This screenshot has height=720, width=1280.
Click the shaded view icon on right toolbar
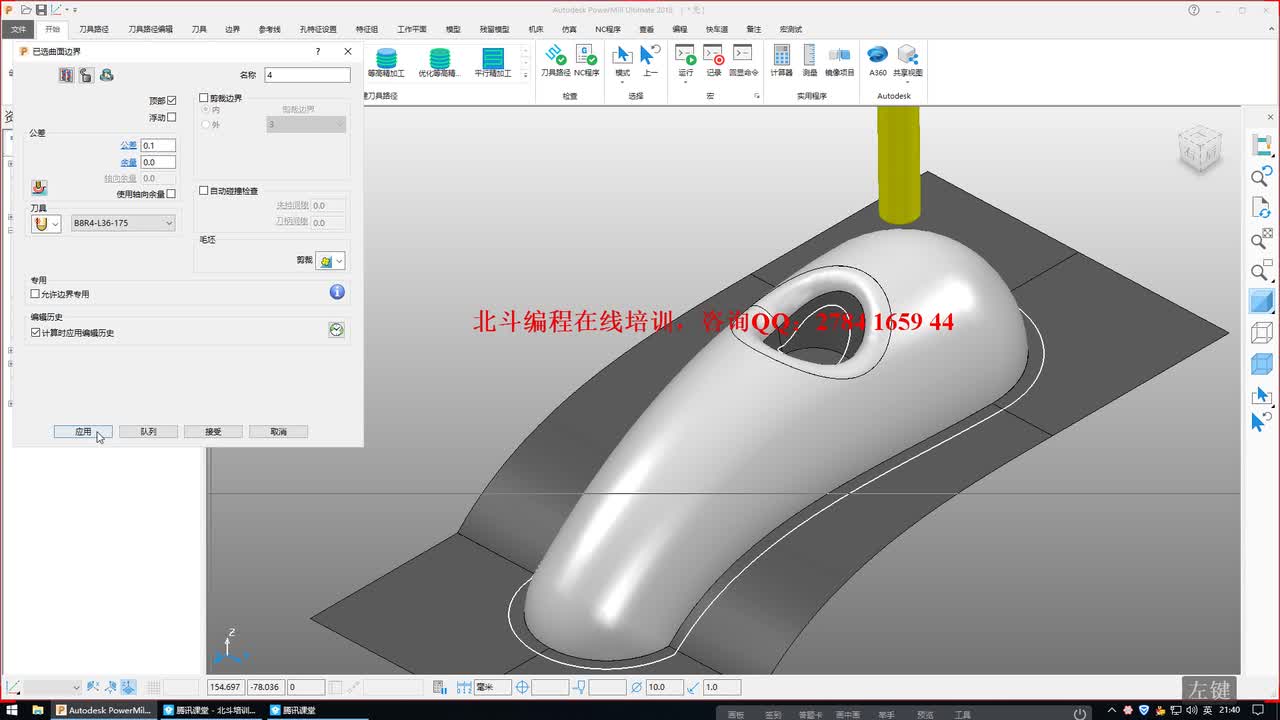tap(1262, 301)
